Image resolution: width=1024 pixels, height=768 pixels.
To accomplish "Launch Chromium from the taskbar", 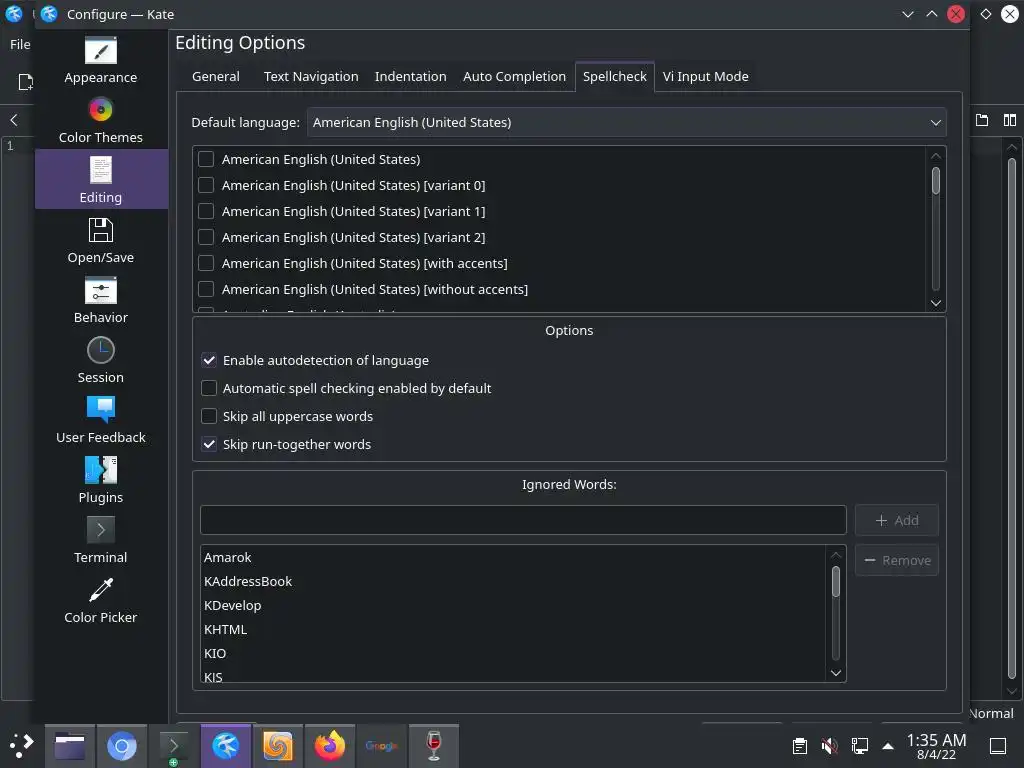I will click(x=121, y=746).
